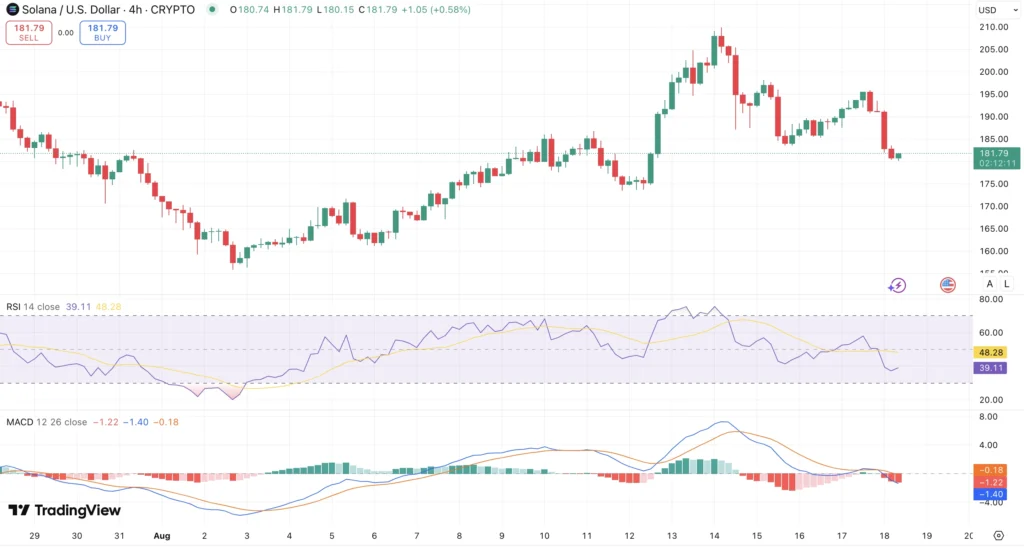Click the MACD -0.18 orange value tag
This screenshot has height=548, width=1024.
(x=990, y=470)
